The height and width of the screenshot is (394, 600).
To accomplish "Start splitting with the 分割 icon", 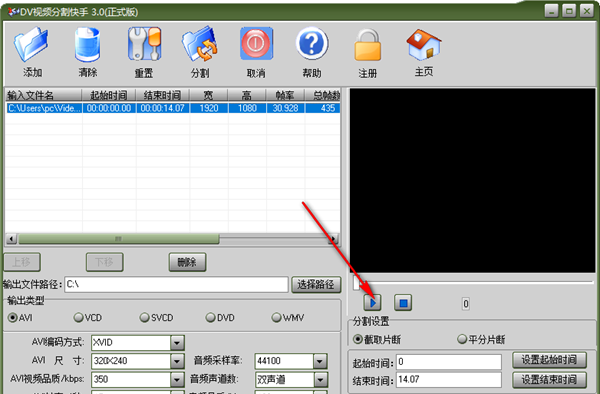I will point(200,44).
